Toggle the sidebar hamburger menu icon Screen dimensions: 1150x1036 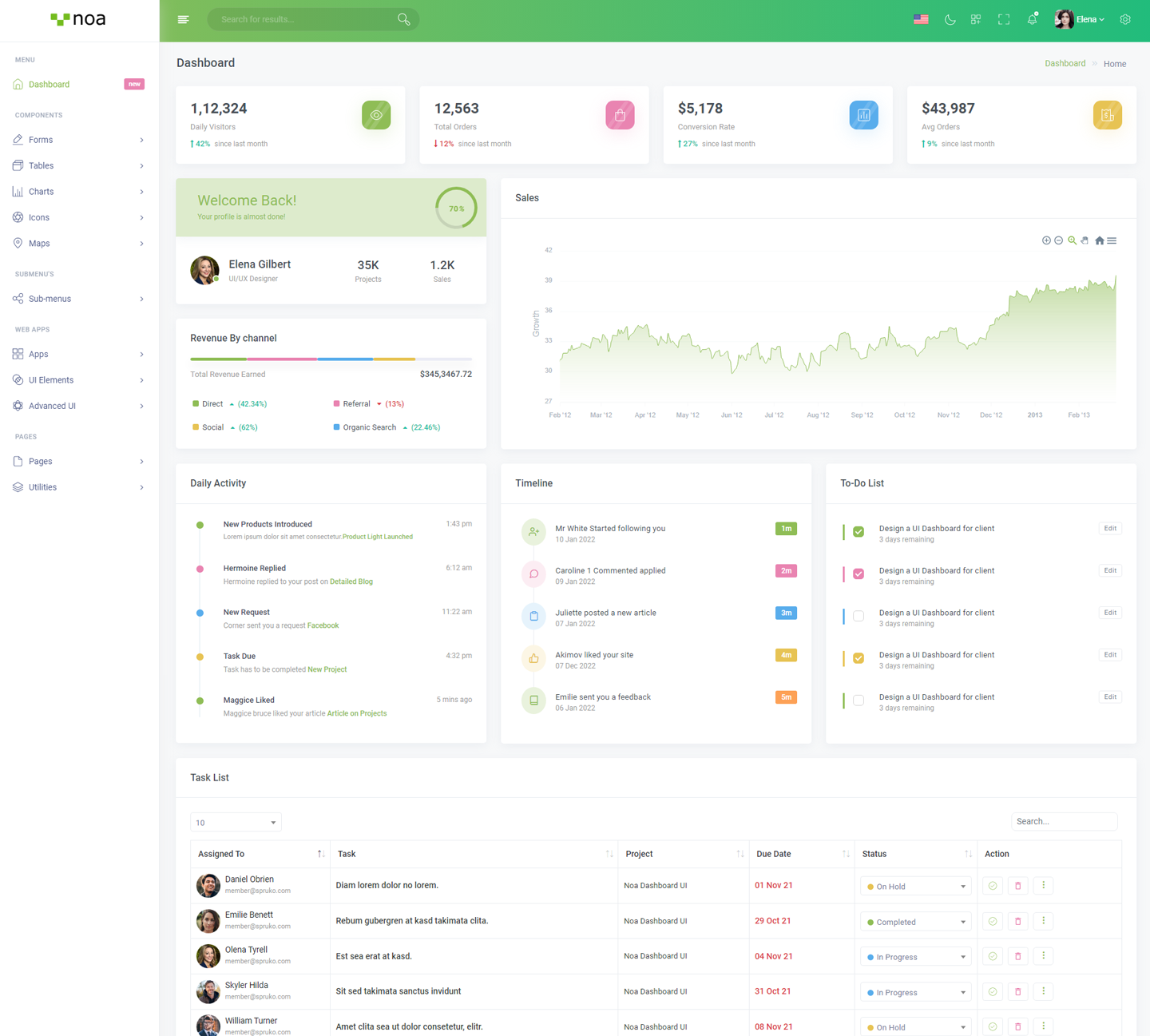pos(183,19)
